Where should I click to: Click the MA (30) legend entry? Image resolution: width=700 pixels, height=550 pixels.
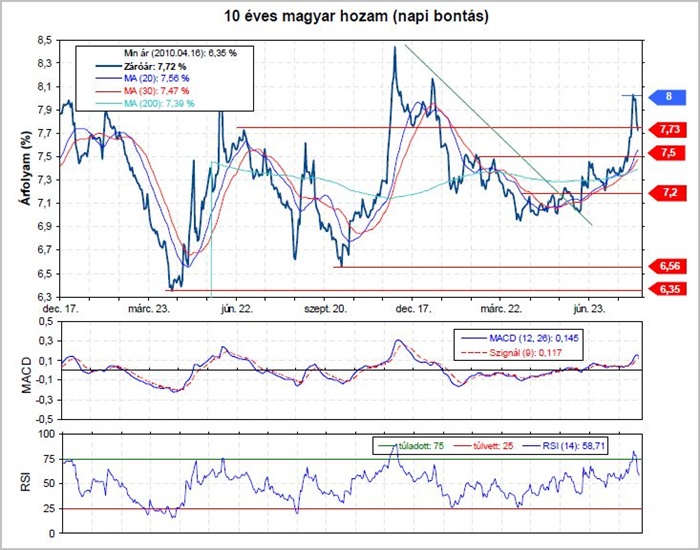(x=146, y=90)
